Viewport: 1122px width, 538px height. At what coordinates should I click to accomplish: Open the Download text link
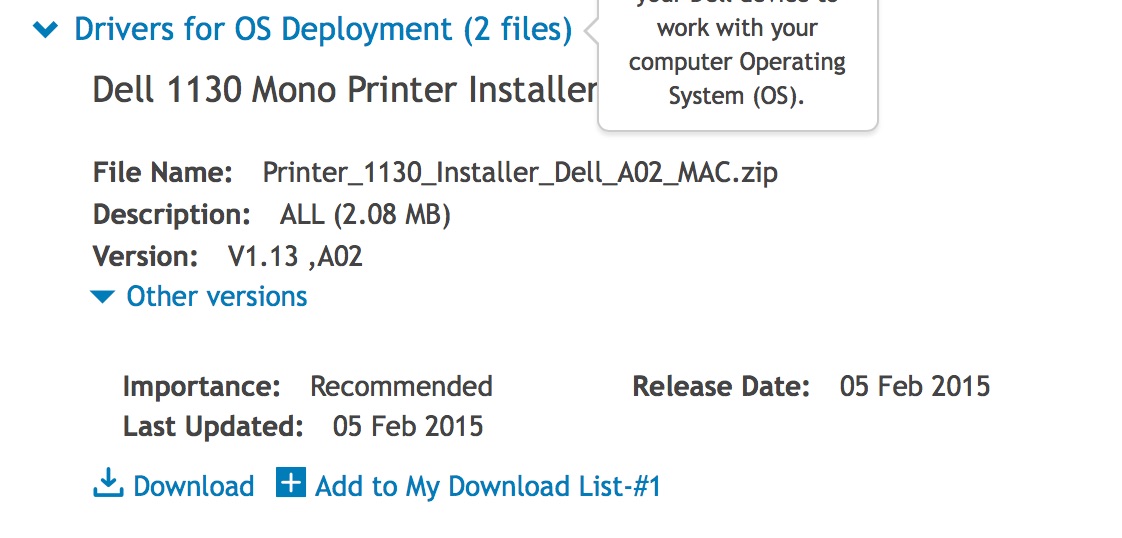pos(193,487)
